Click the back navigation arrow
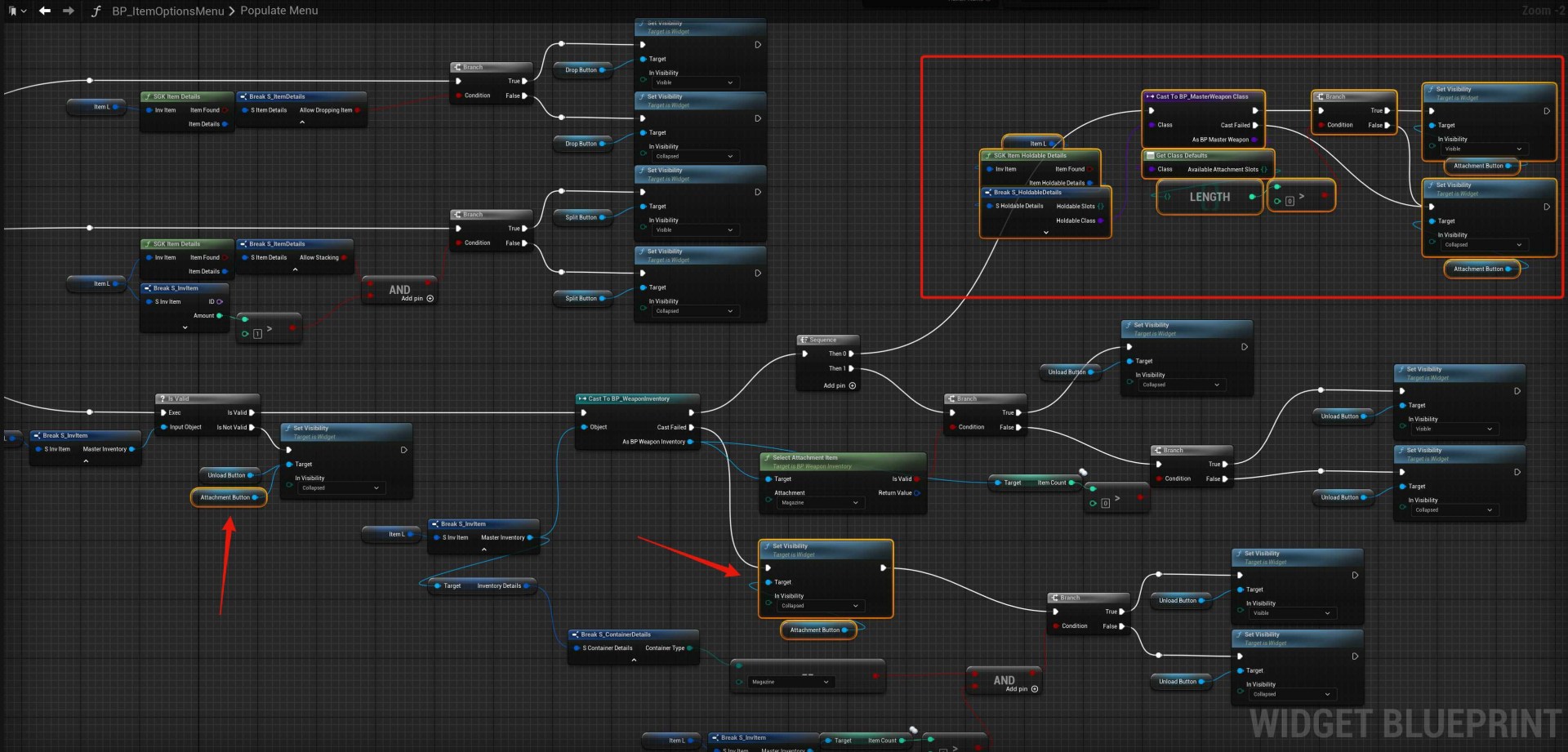 click(x=45, y=11)
